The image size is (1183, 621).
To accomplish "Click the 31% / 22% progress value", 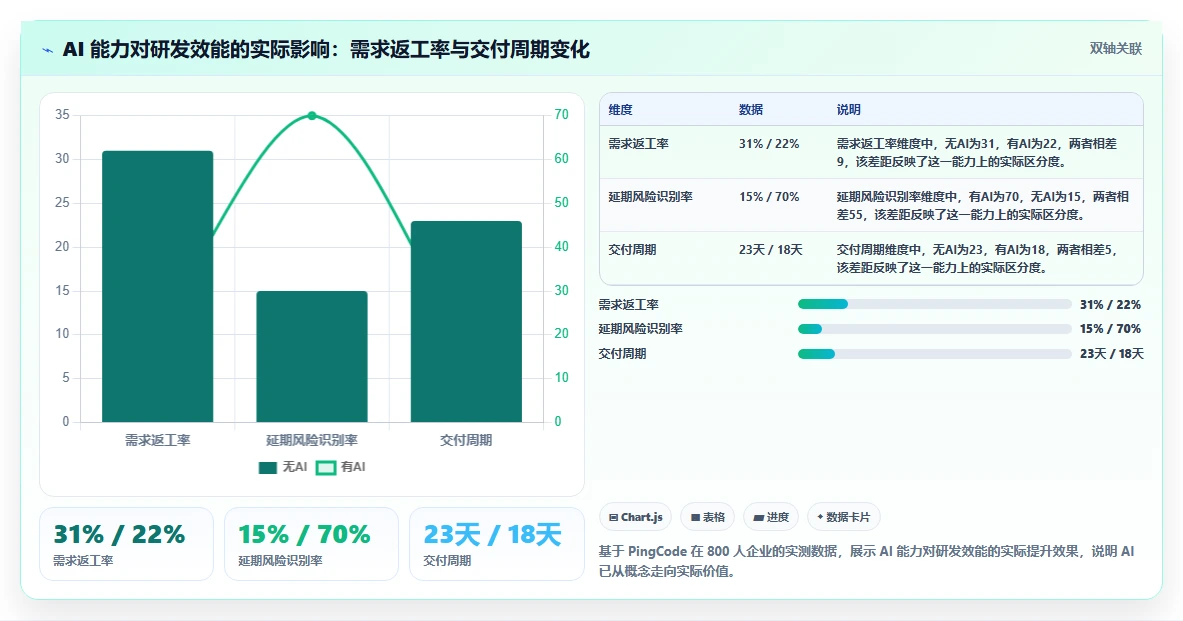I will (1110, 305).
